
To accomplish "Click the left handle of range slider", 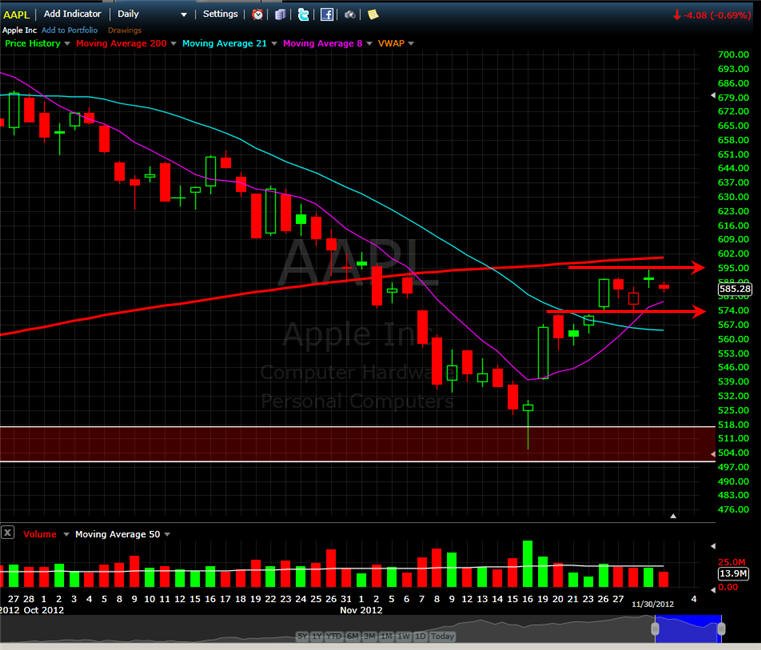I will pos(655,629).
